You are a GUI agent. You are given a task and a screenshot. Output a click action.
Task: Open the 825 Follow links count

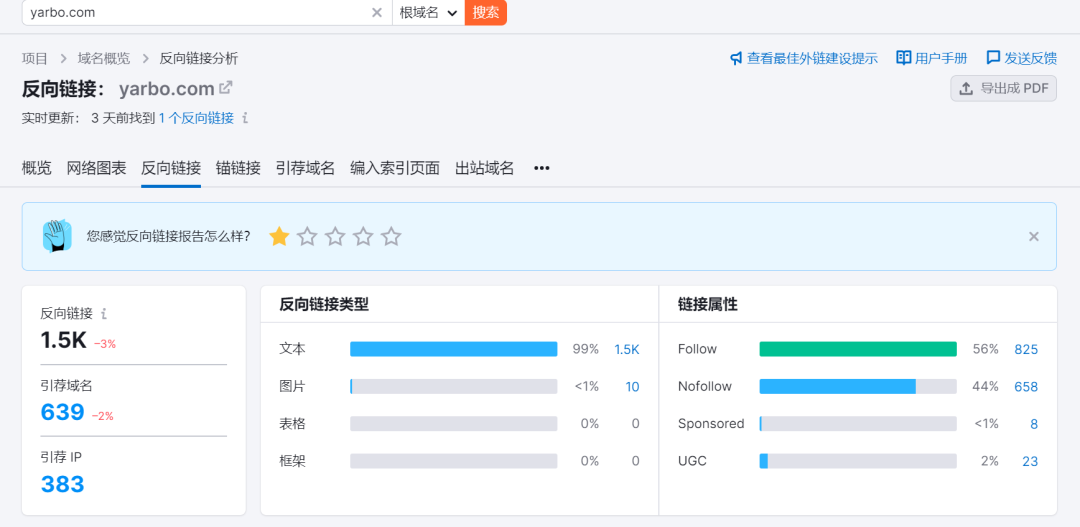1026,349
